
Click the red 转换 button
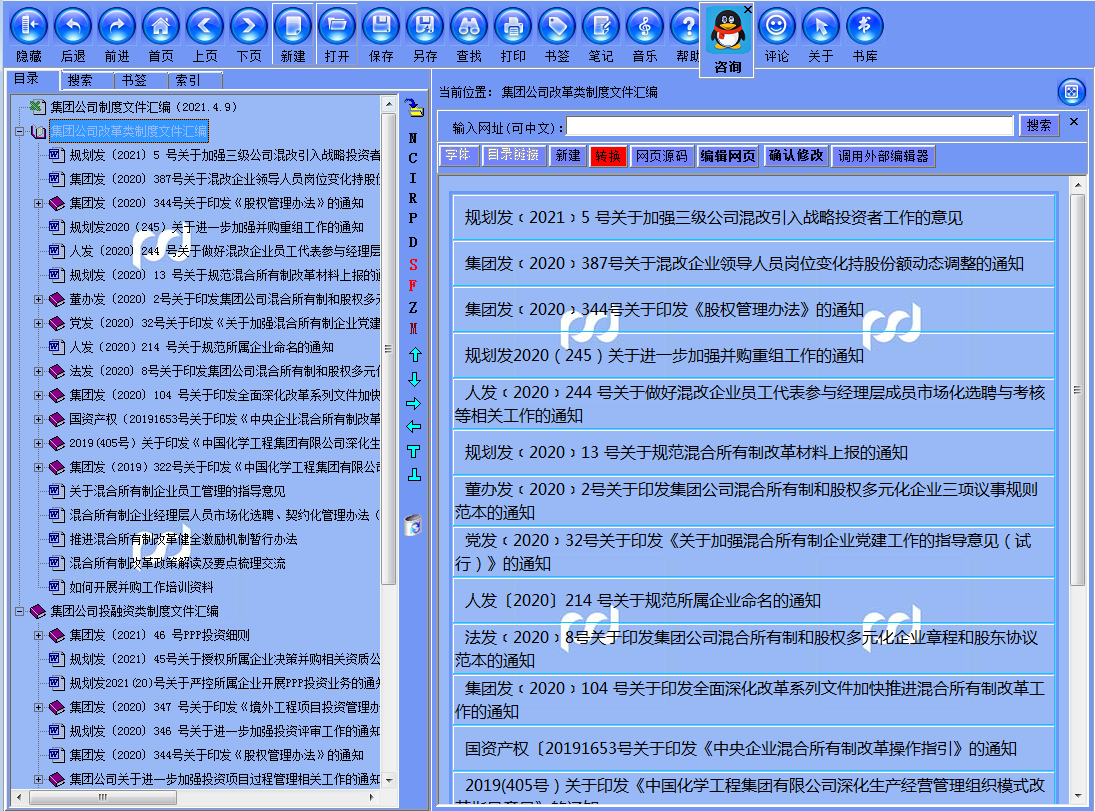pos(608,156)
